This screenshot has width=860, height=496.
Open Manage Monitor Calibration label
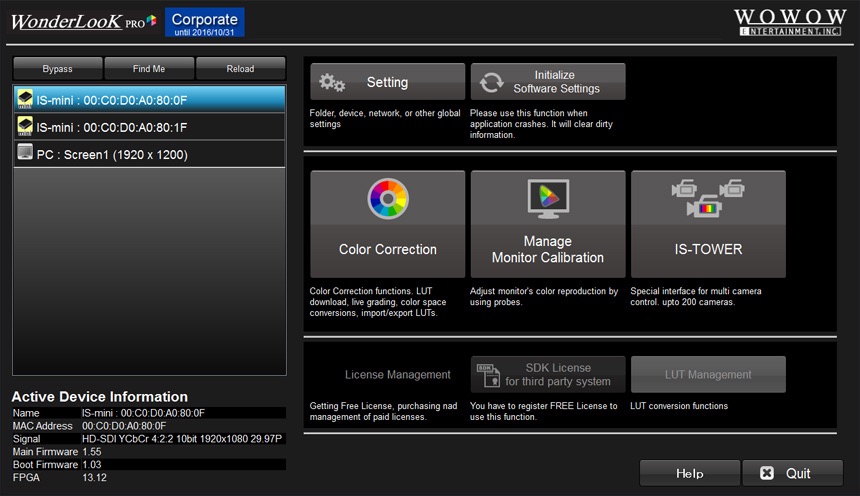point(547,249)
